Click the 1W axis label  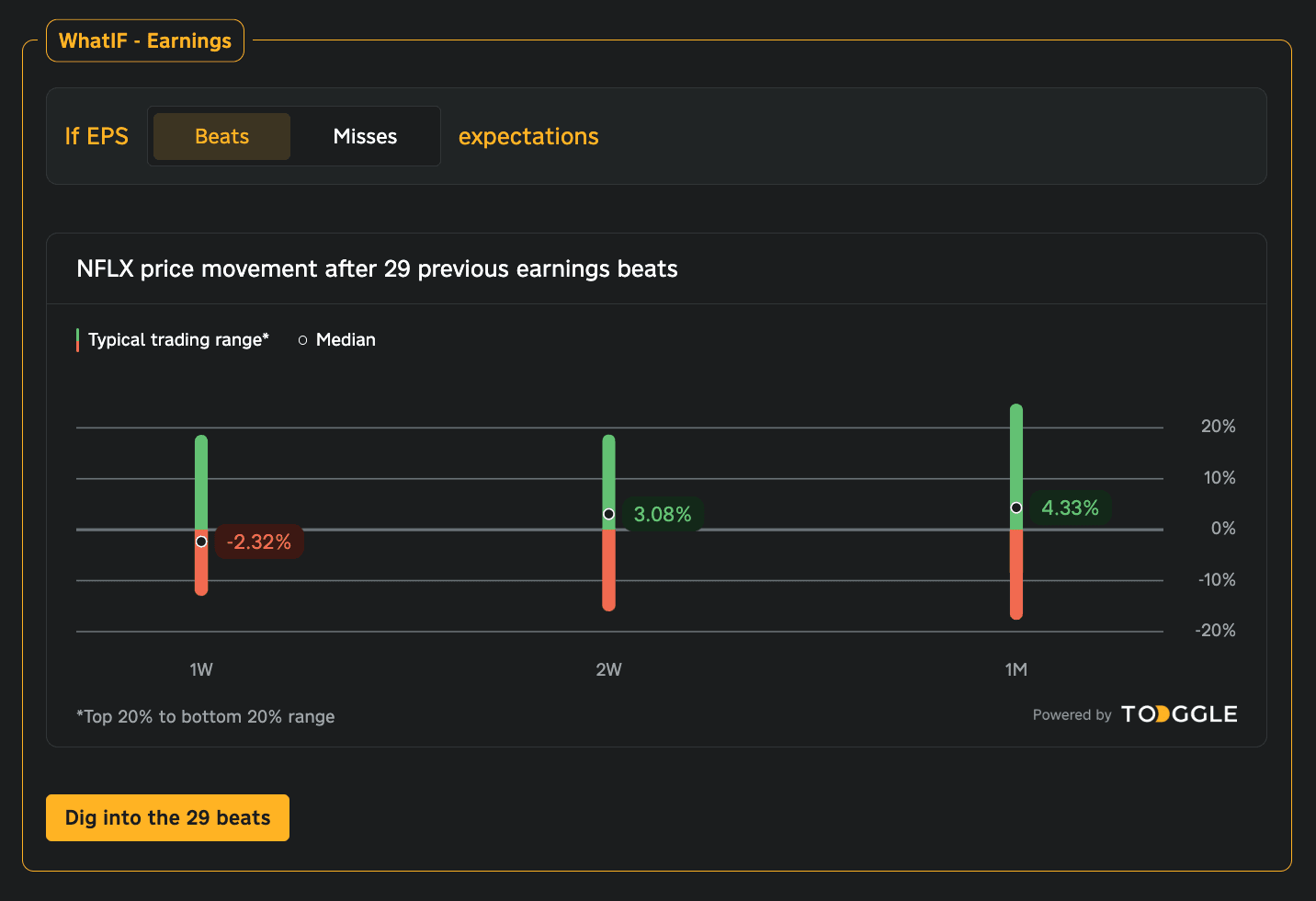tap(201, 669)
